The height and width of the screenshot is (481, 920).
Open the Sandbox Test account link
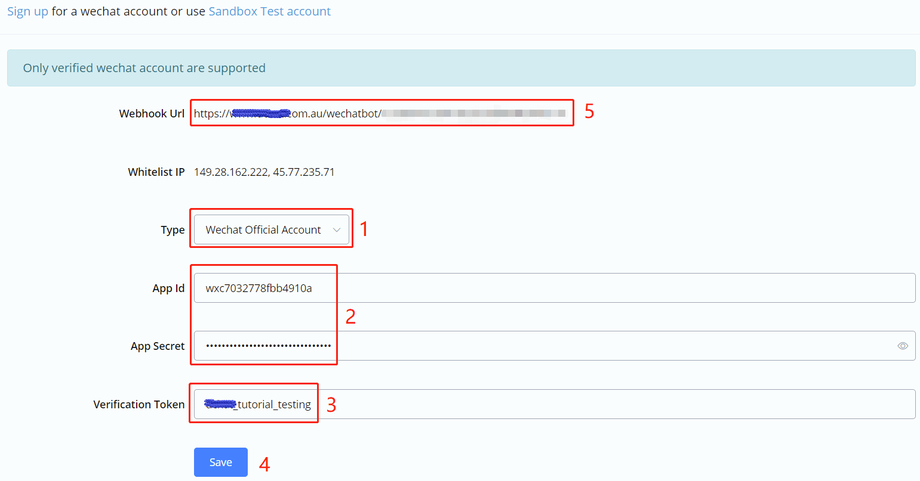(x=269, y=12)
